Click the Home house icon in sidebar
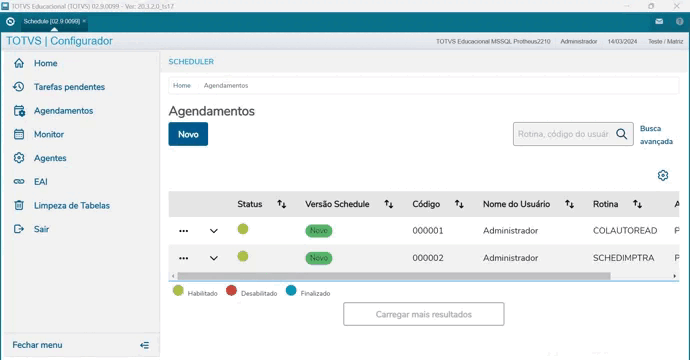Viewport: 690px width, 360px height. (19, 63)
